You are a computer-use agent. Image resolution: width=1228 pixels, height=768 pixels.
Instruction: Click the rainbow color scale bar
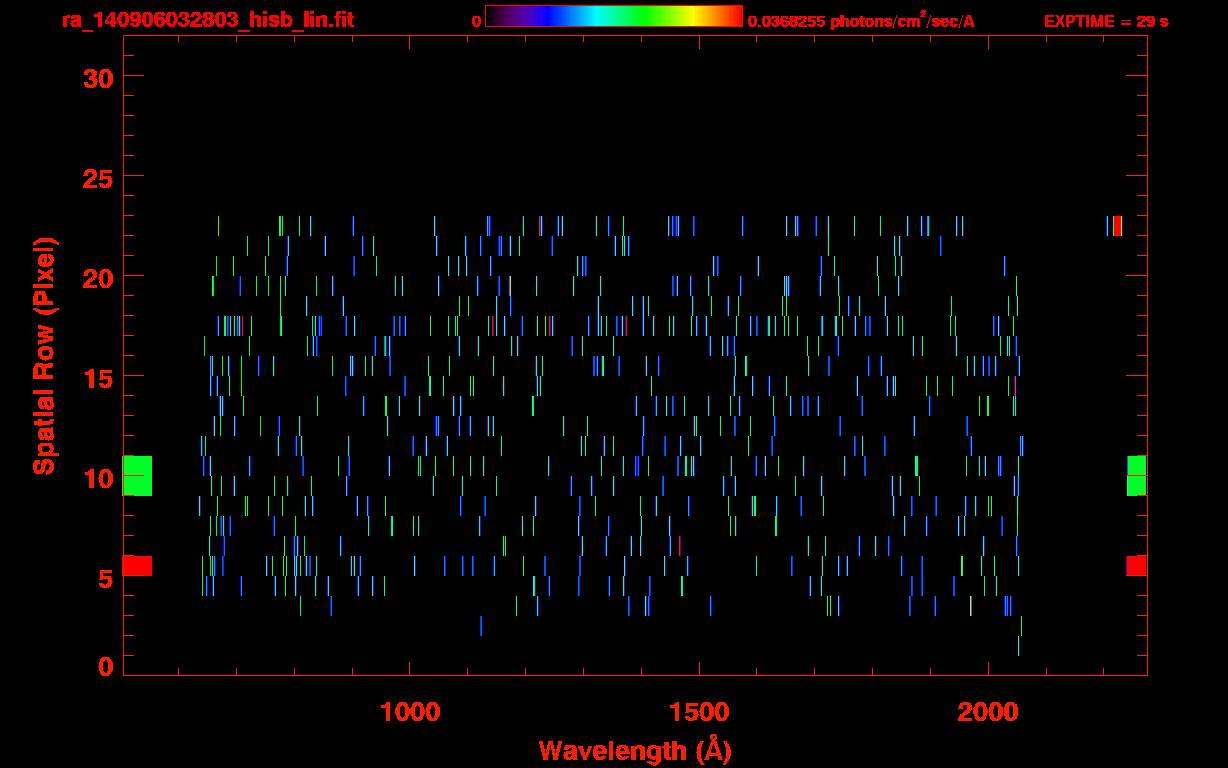point(614,17)
